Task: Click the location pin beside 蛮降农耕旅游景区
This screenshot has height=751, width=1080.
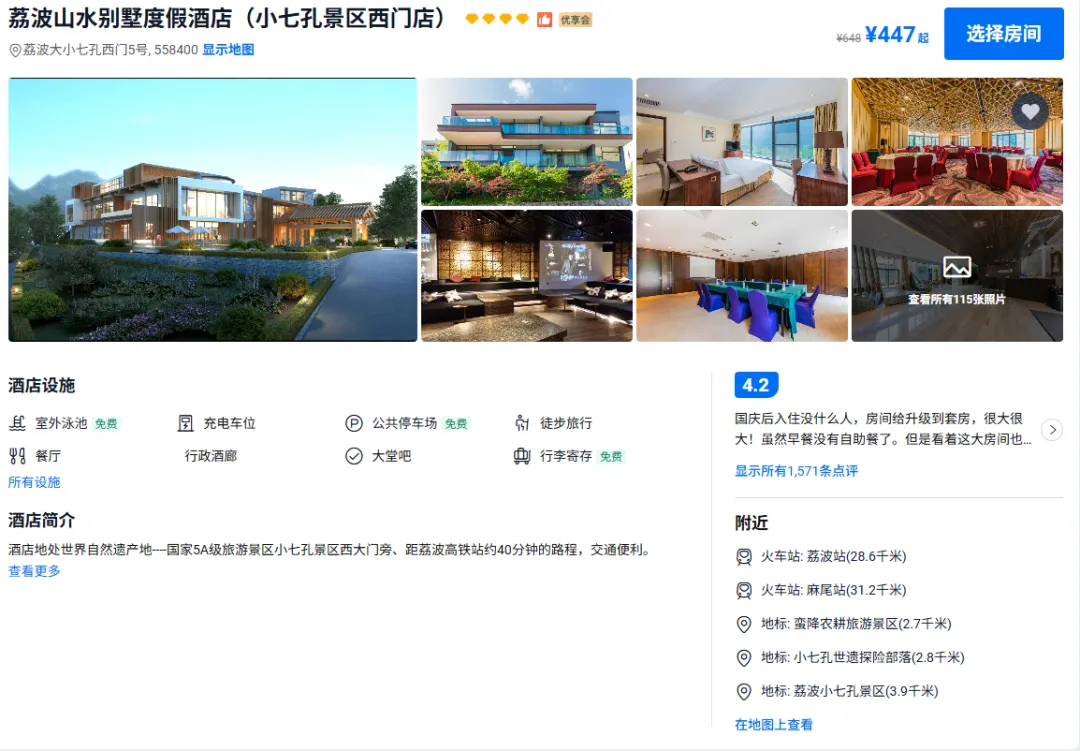Action: [744, 624]
